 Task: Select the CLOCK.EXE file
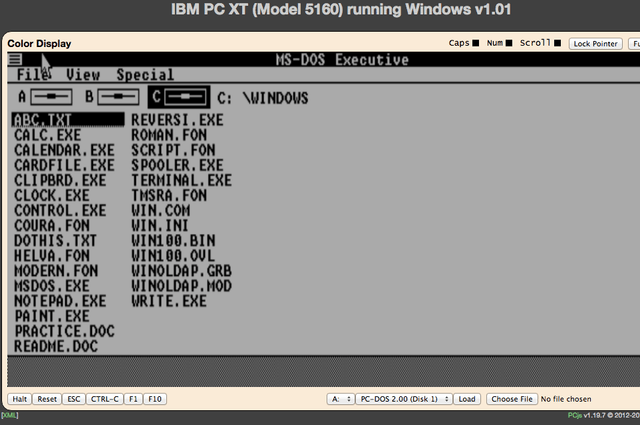tap(52, 196)
